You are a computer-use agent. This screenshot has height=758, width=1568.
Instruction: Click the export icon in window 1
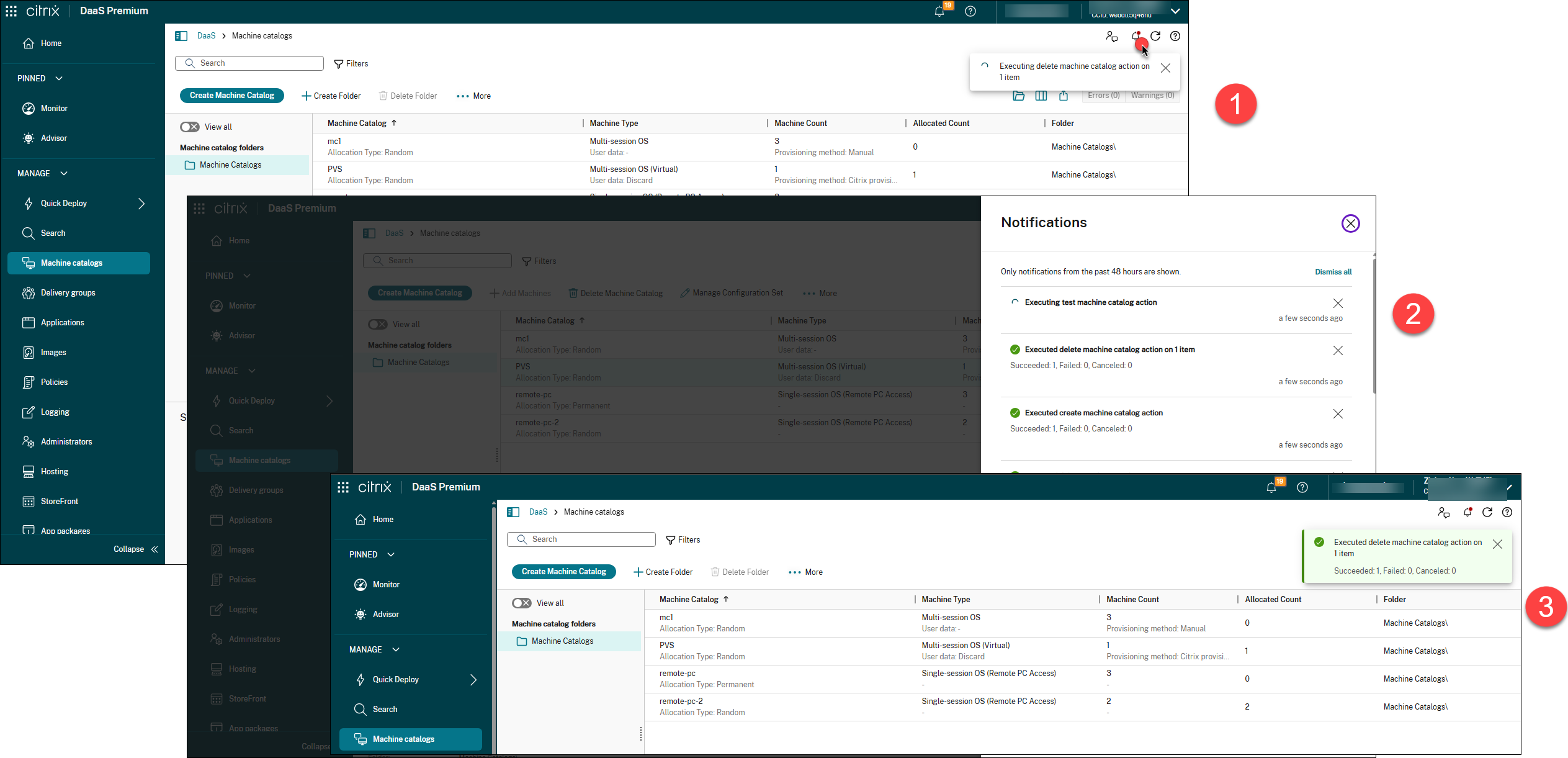tap(1064, 96)
